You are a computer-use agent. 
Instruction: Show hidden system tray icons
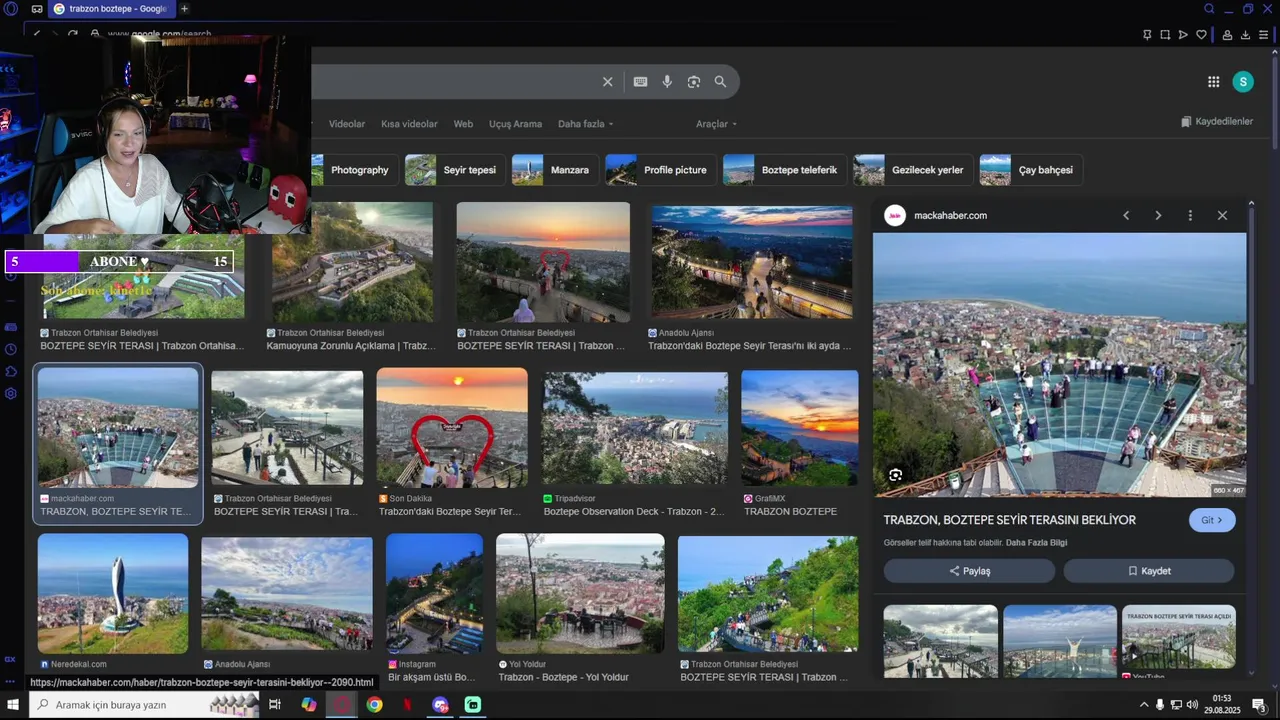1144,705
